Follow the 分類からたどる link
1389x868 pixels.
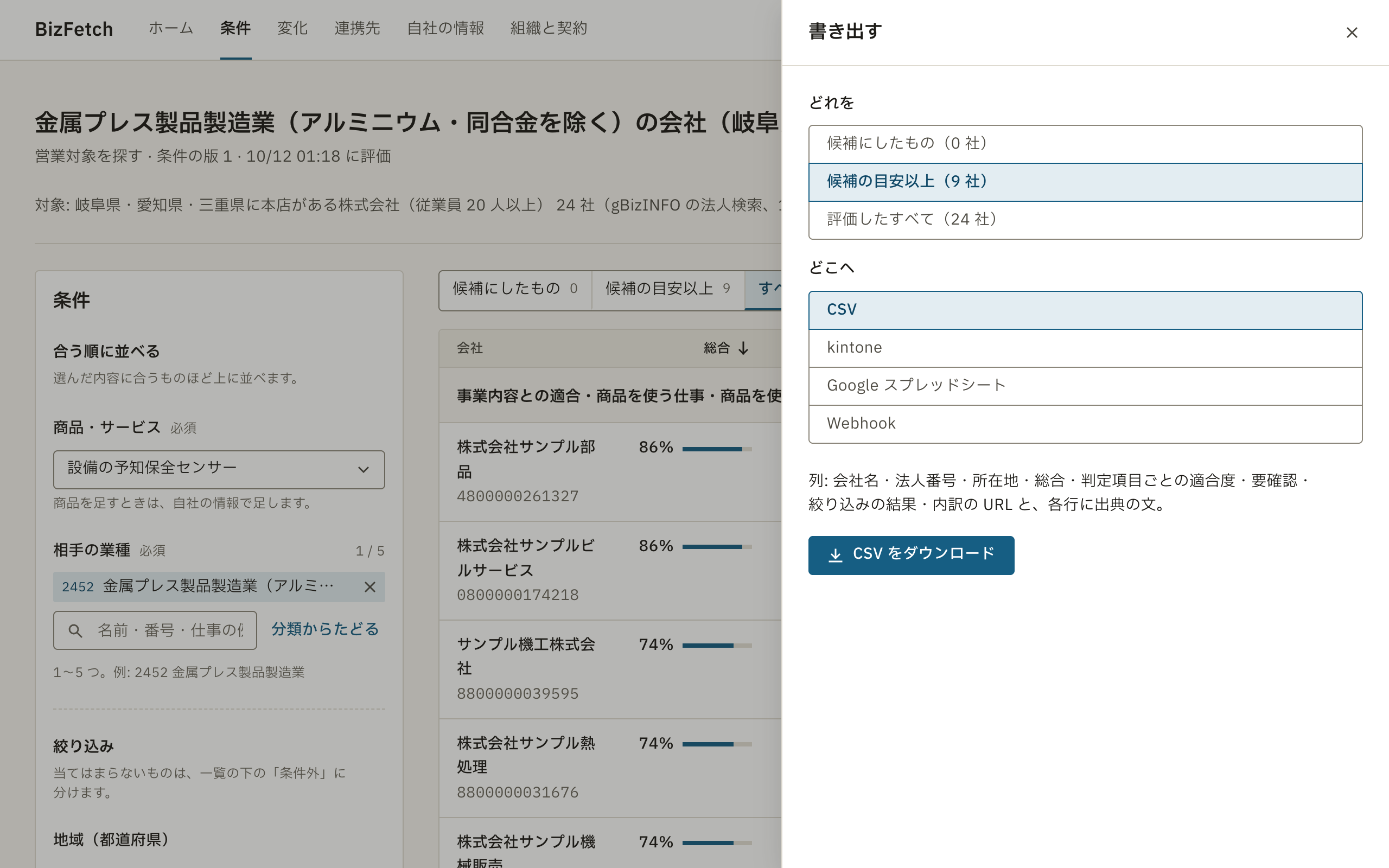pos(325,629)
